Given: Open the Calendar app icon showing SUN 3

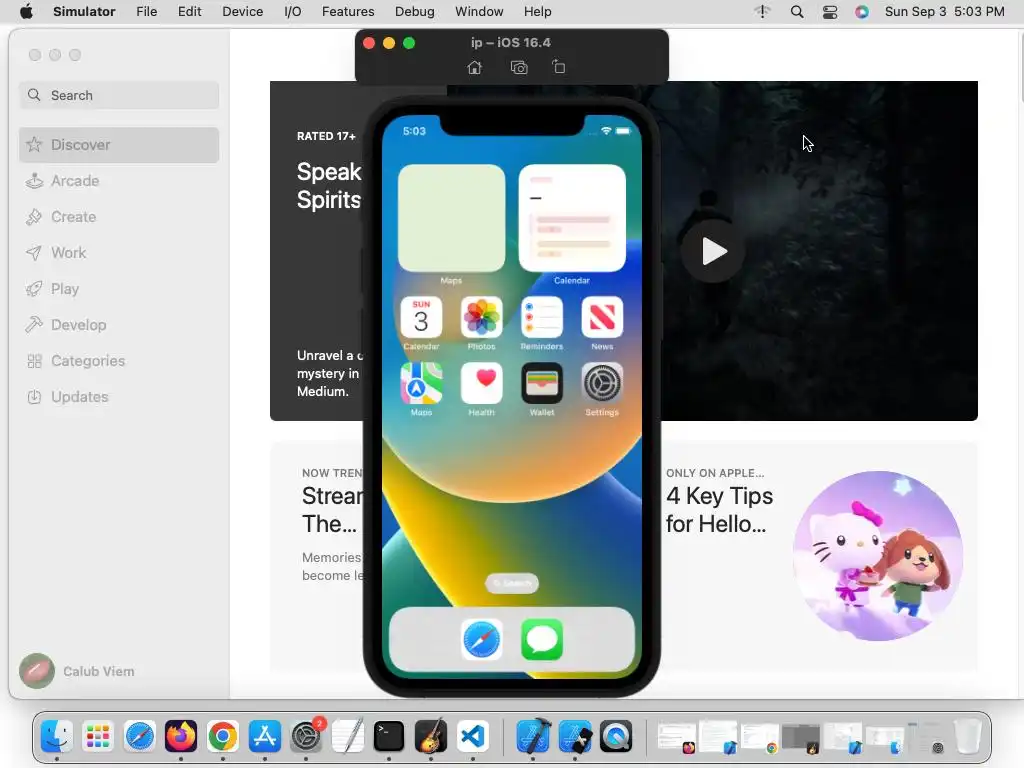Looking at the screenshot, I should (421, 317).
